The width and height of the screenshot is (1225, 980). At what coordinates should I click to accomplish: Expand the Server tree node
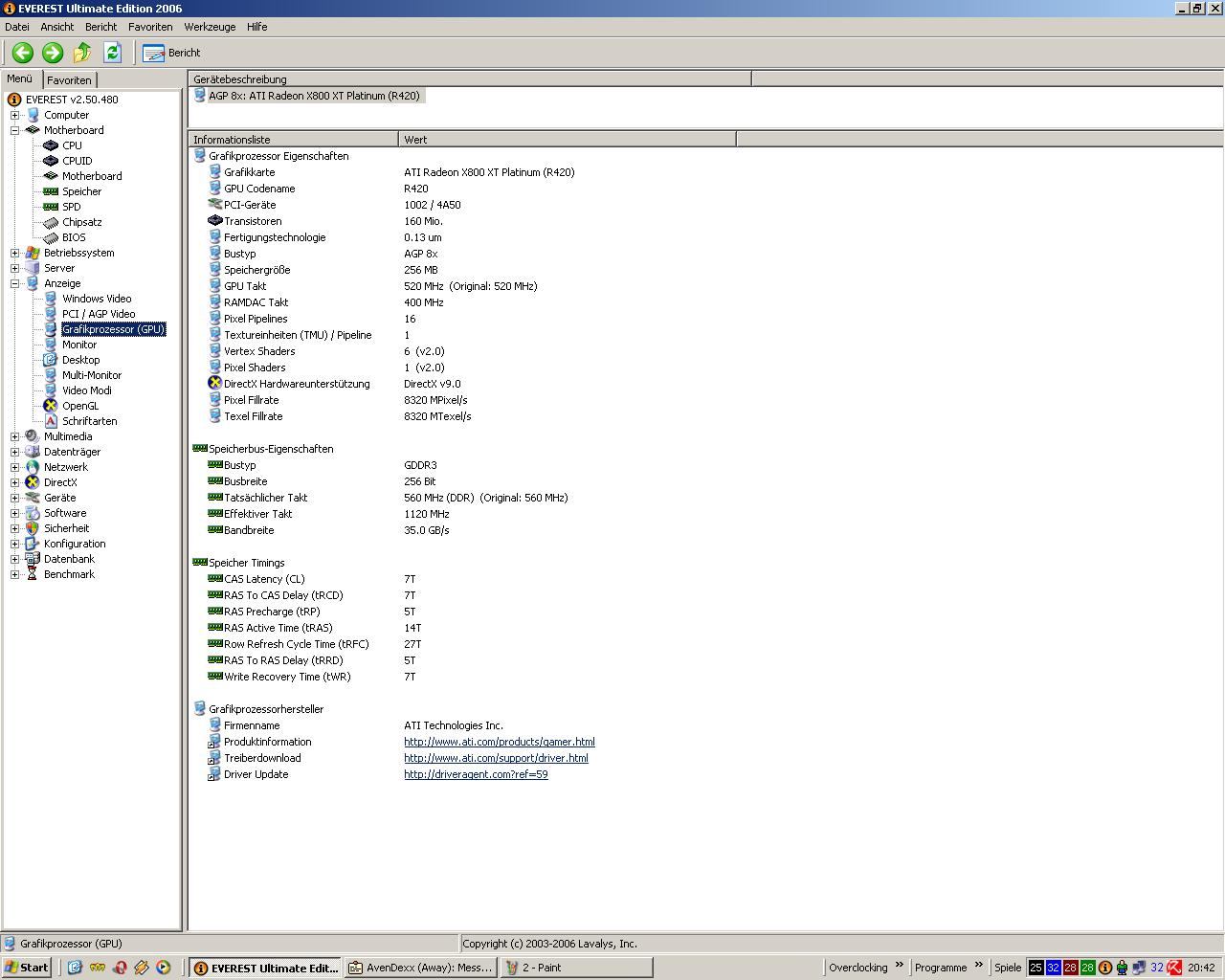(x=14, y=268)
